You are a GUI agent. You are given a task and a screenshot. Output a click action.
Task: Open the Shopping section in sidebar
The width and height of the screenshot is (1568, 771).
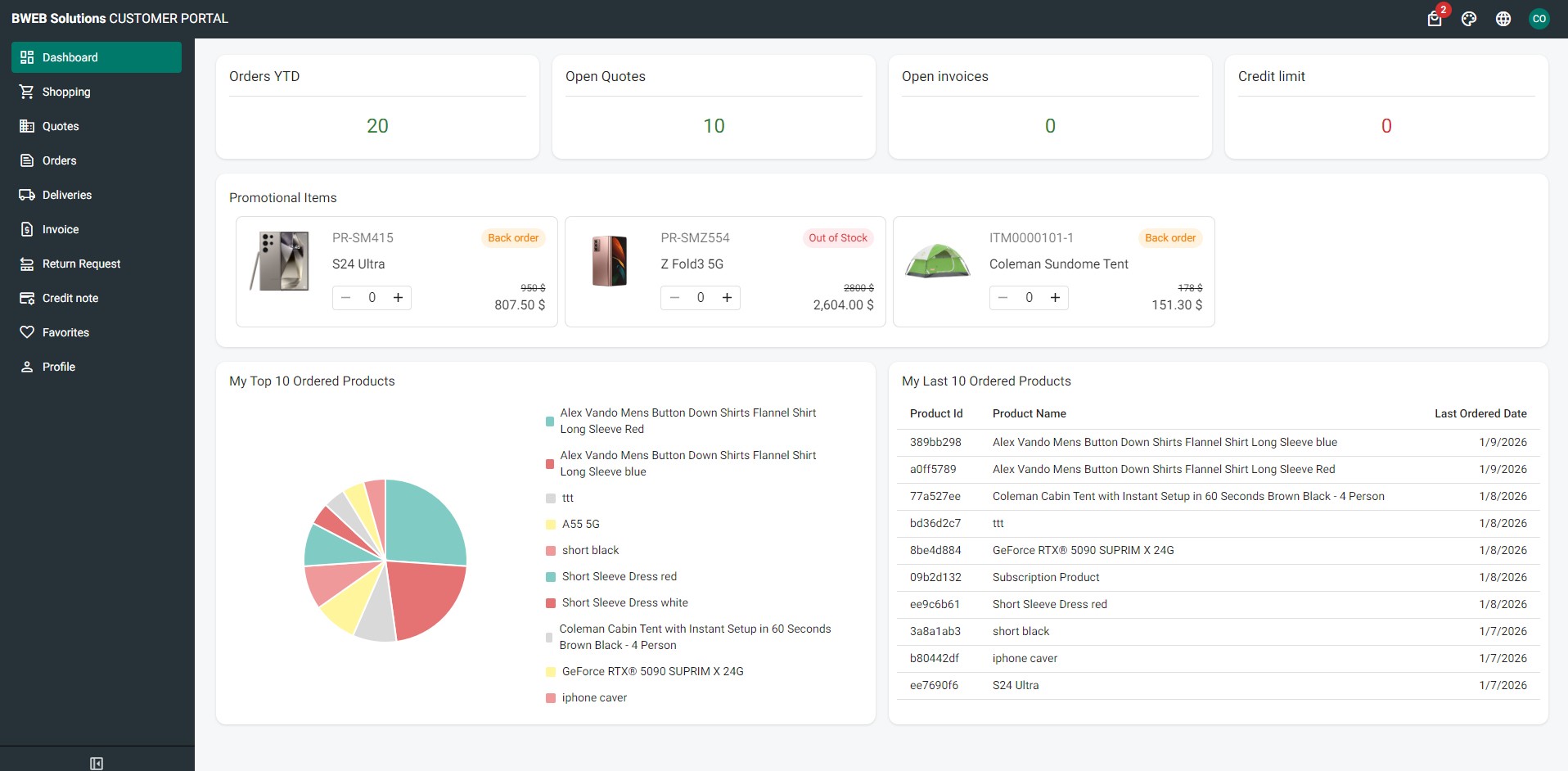click(65, 92)
